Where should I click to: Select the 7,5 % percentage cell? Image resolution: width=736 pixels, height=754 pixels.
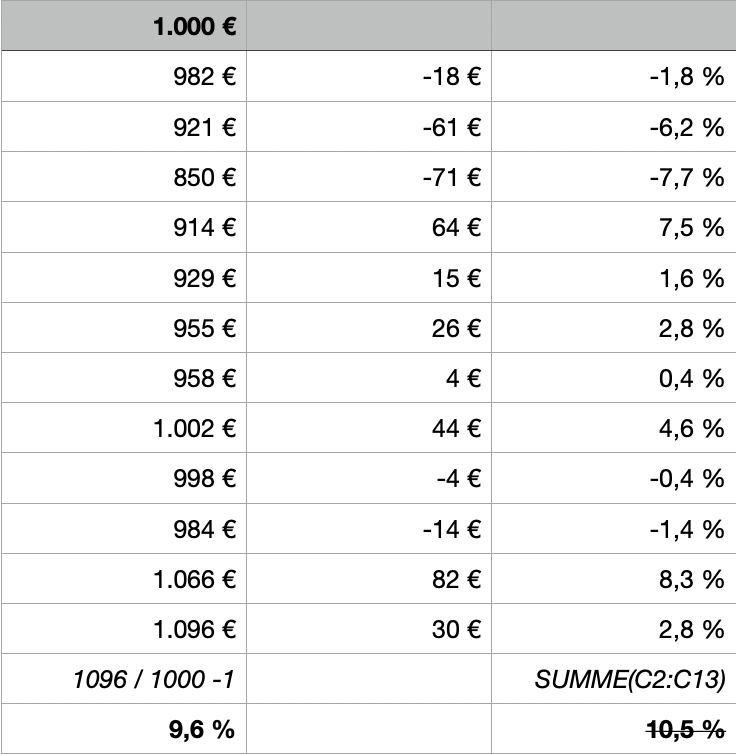coord(691,228)
